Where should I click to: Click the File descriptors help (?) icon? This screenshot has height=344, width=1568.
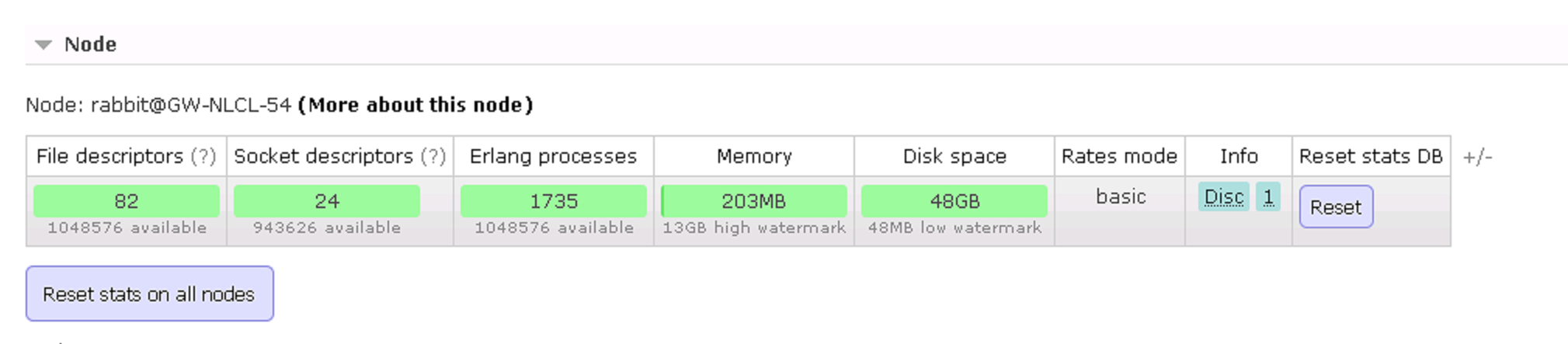click(x=203, y=156)
